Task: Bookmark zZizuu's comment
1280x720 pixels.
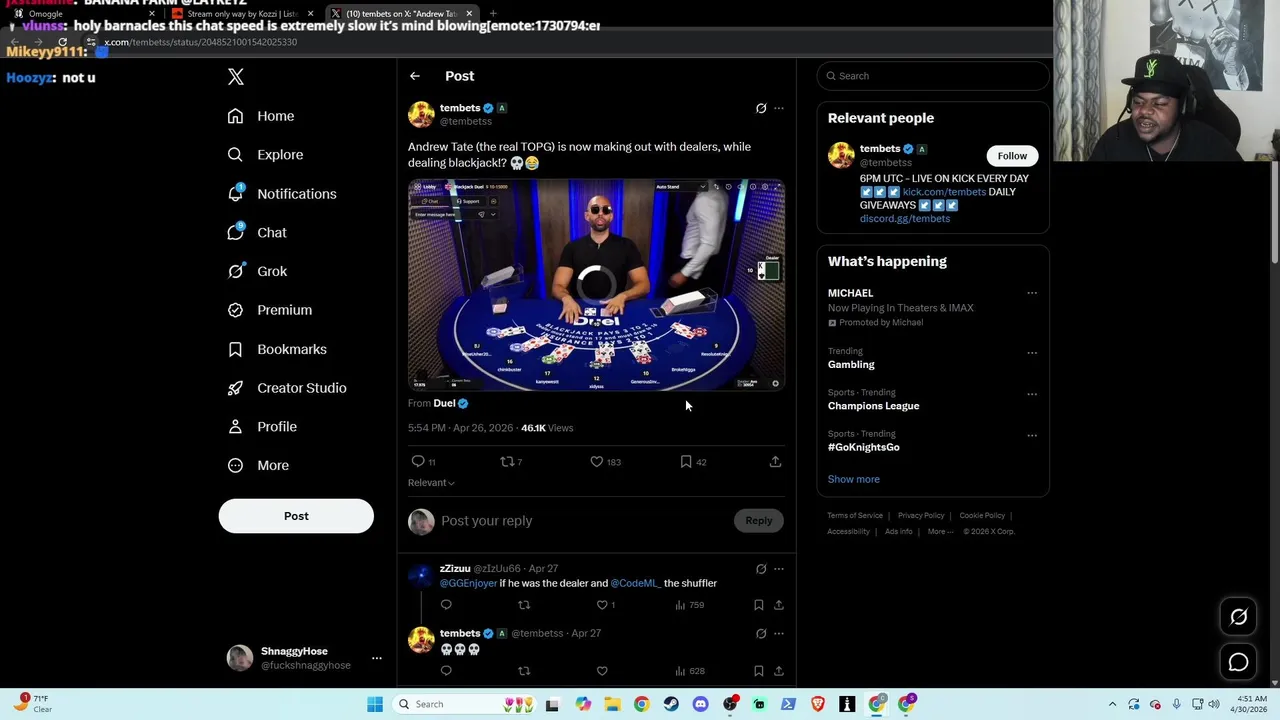Action: point(758,605)
